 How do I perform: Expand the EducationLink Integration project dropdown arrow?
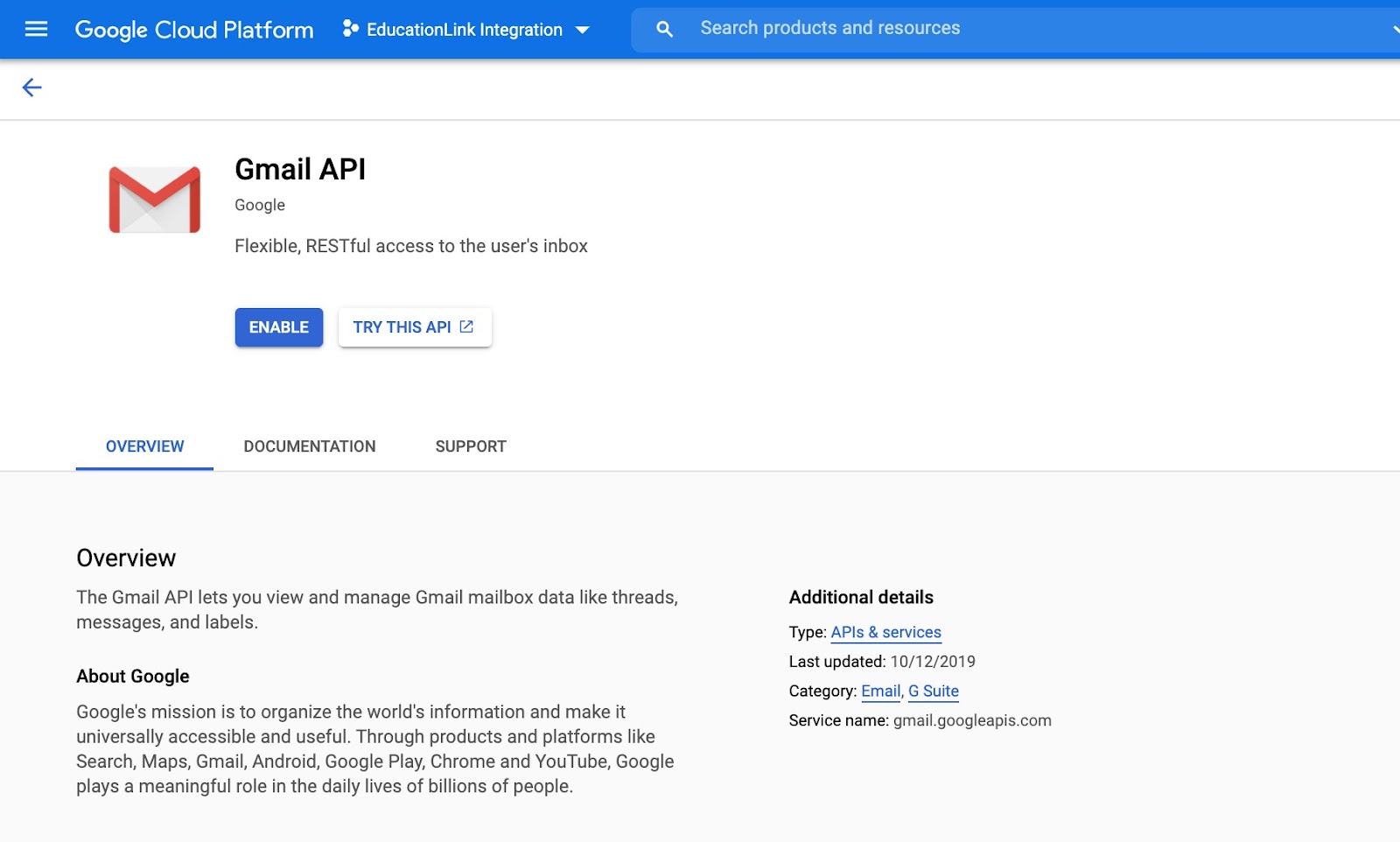[x=582, y=30]
